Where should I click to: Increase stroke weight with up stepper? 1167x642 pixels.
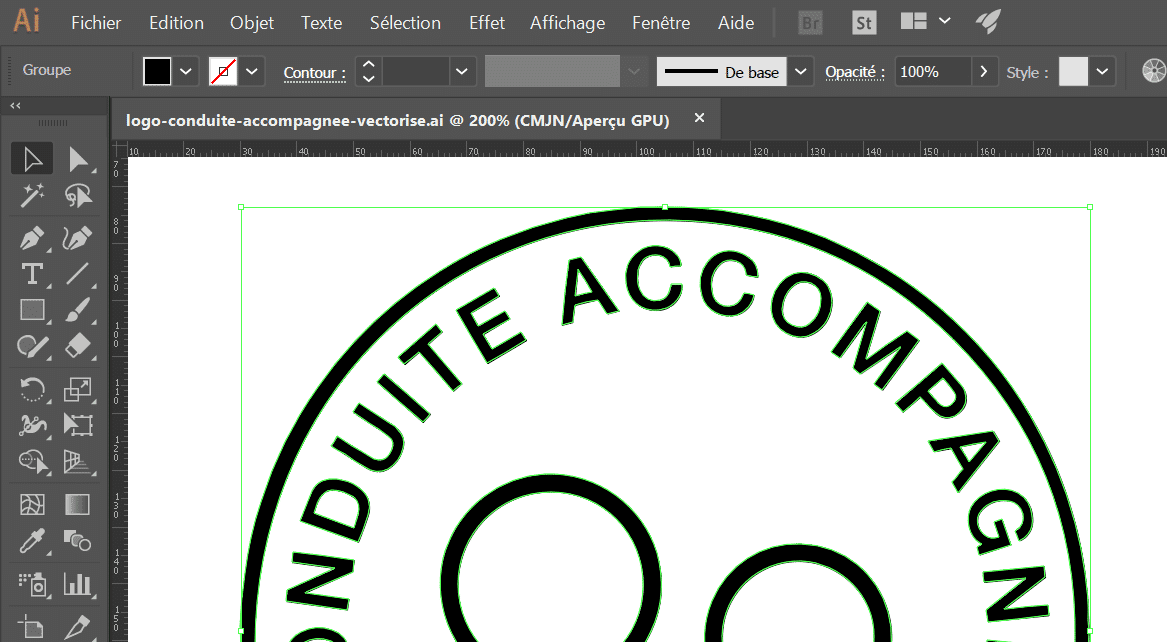point(368,65)
